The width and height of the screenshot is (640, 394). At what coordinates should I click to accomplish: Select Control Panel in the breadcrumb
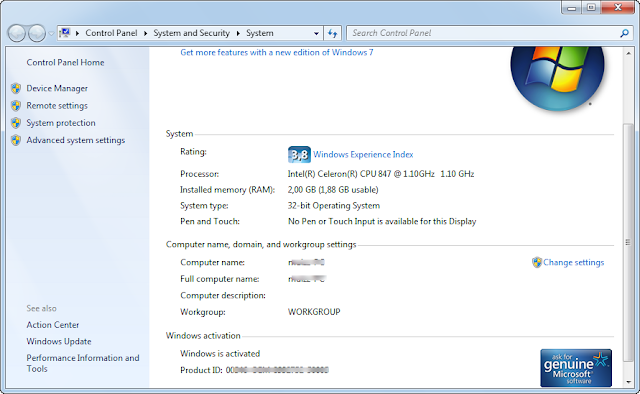[111, 33]
